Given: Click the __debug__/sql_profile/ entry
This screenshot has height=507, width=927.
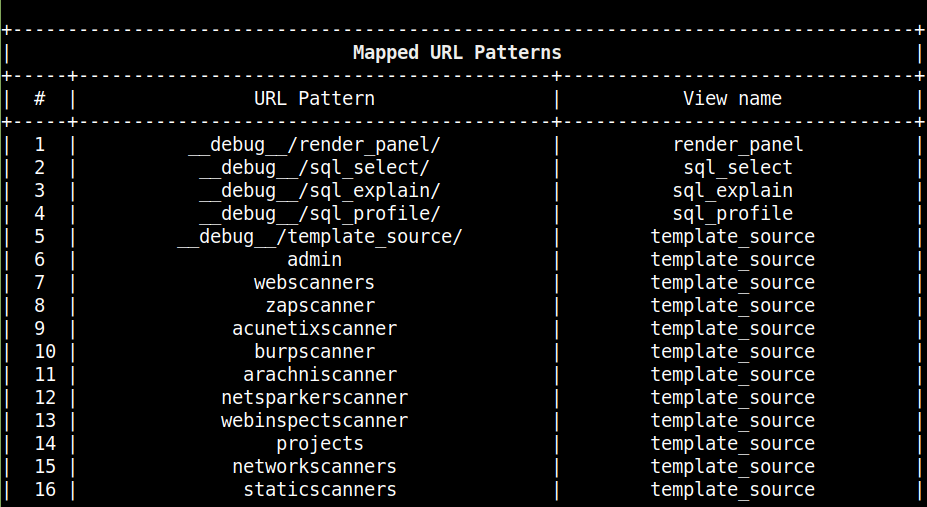Looking at the screenshot, I should pyautogui.click(x=320, y=214).
